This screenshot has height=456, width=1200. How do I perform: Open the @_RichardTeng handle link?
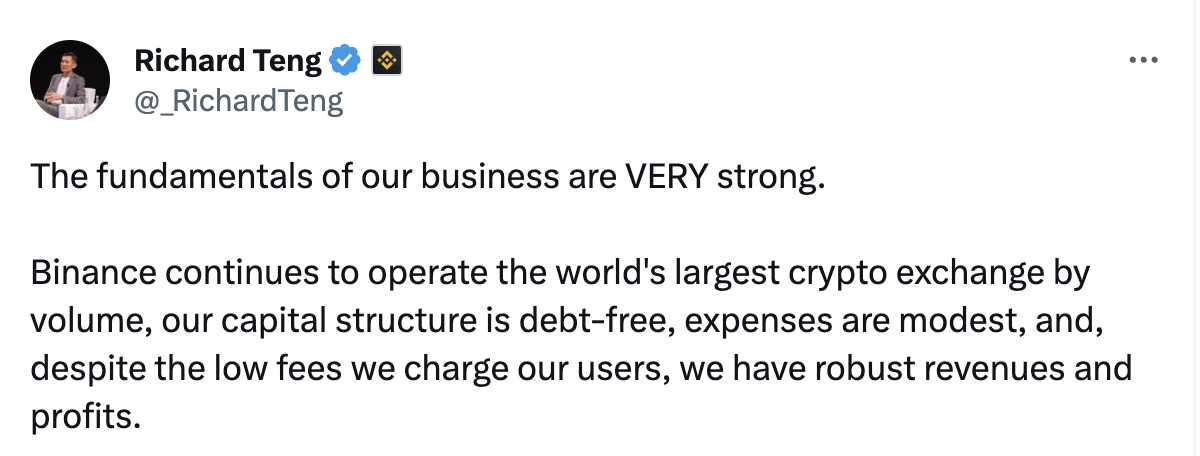[x=238, y=100]
